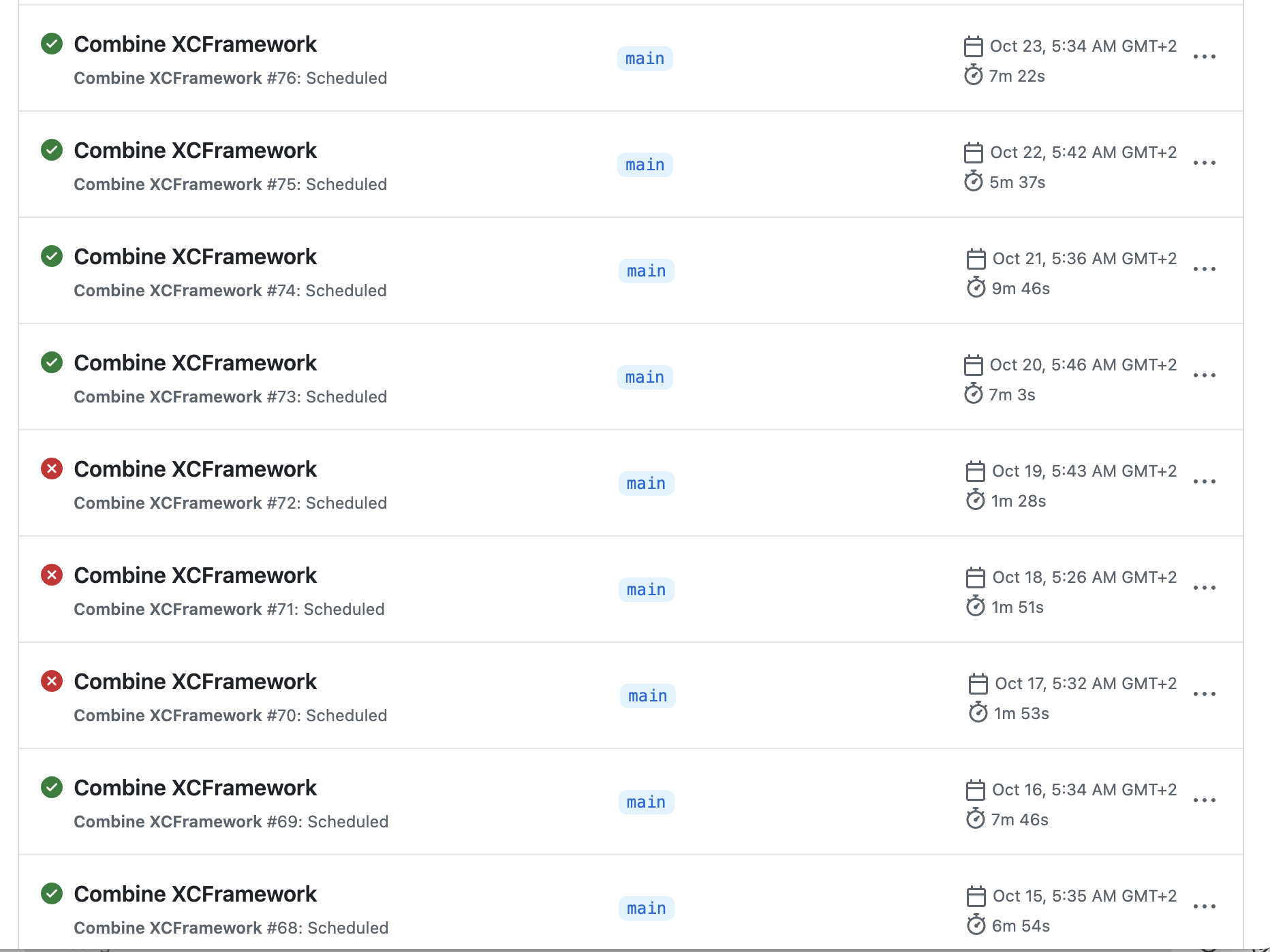Open three-dot menu for run #73

[x=1204, y=376]
